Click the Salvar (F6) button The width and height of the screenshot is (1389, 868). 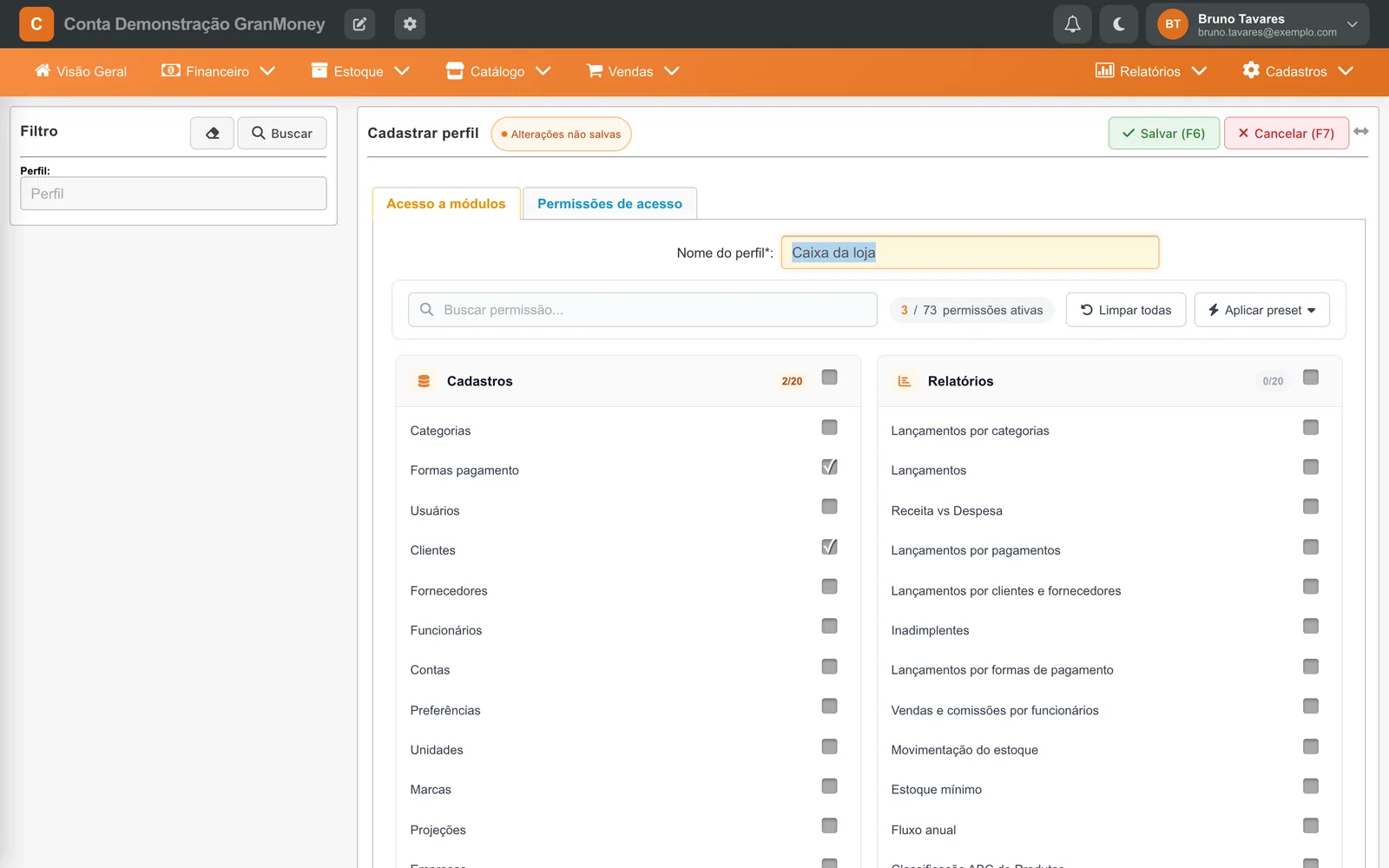pos(1164,133)
